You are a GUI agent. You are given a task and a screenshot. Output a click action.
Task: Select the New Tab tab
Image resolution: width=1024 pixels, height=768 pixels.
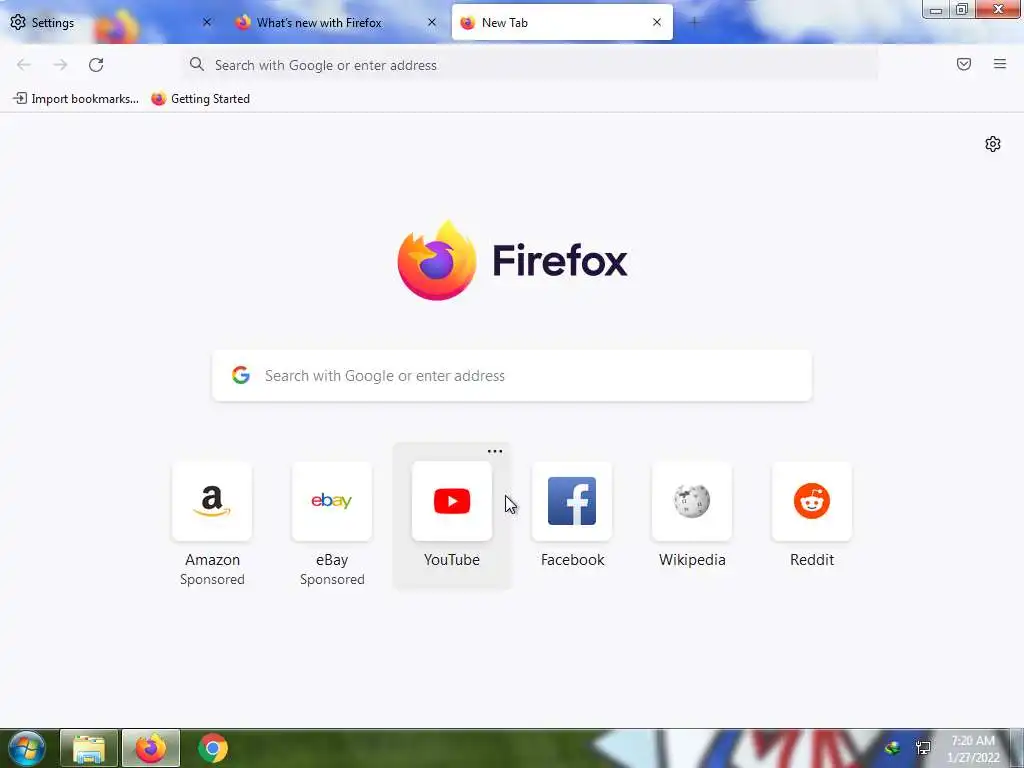click(562, 23)
